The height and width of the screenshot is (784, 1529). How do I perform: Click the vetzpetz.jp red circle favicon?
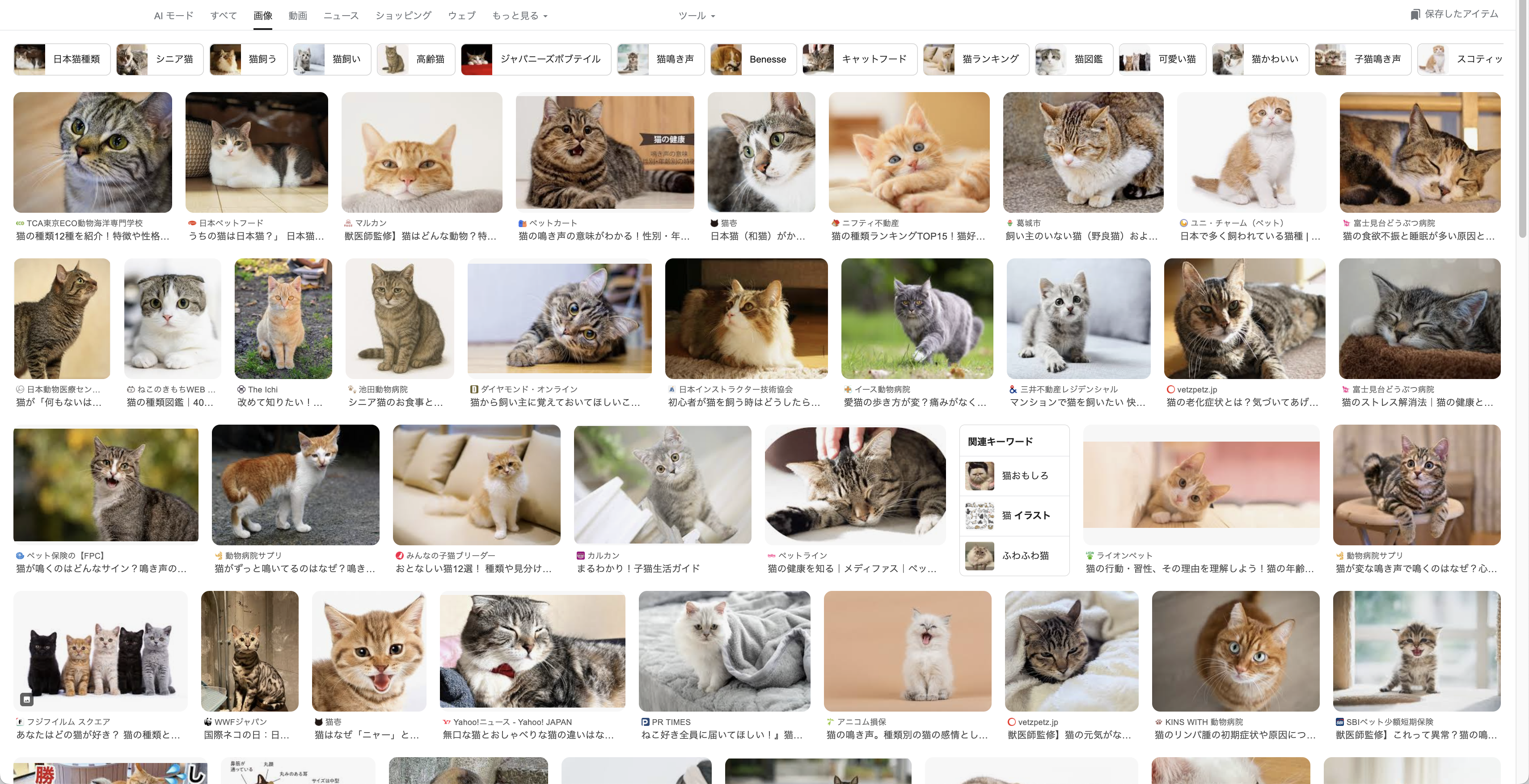point(1170,389)
